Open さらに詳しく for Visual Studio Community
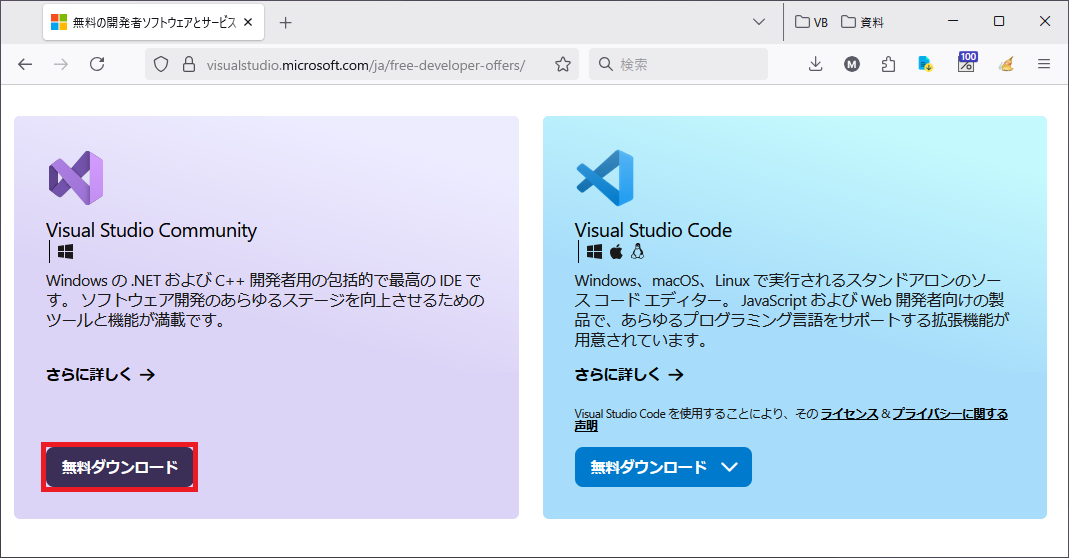 [100, 375]
